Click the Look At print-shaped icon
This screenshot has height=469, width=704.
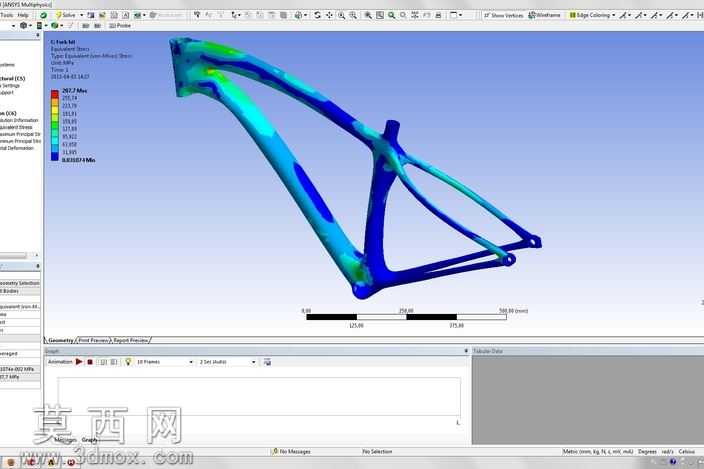(x=438, y=15)
